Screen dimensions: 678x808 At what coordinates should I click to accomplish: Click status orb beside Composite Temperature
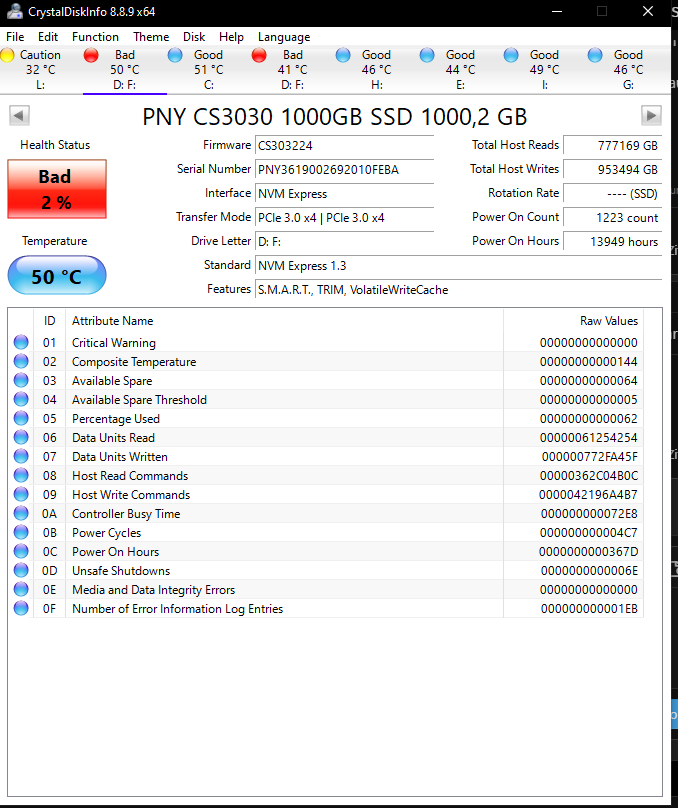click(x=21, y=361)
